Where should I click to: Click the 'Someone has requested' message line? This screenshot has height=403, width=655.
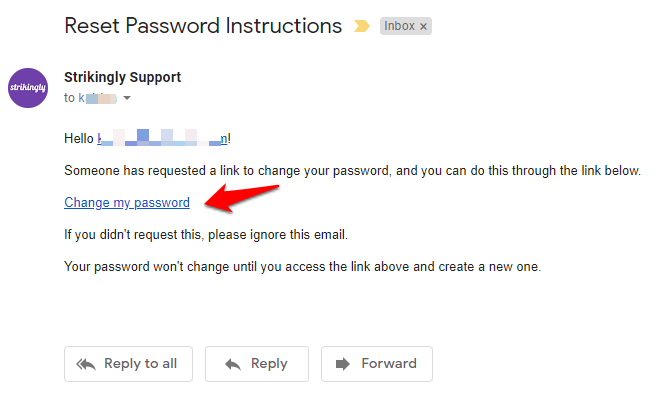[x=352, y=171]
